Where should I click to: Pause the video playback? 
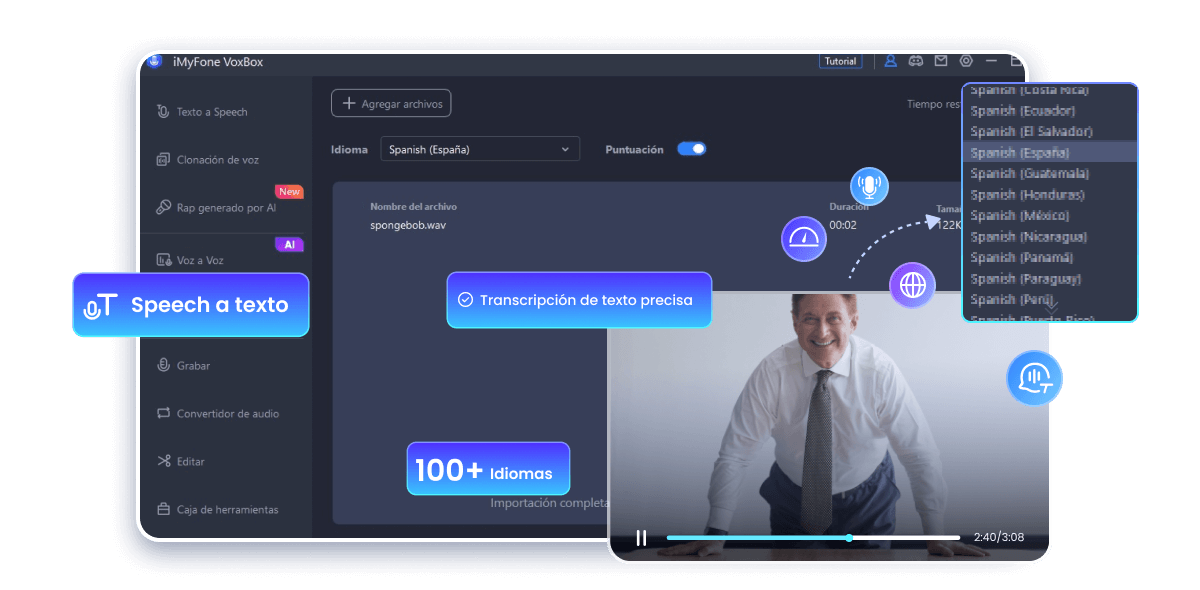pos(641,538)
